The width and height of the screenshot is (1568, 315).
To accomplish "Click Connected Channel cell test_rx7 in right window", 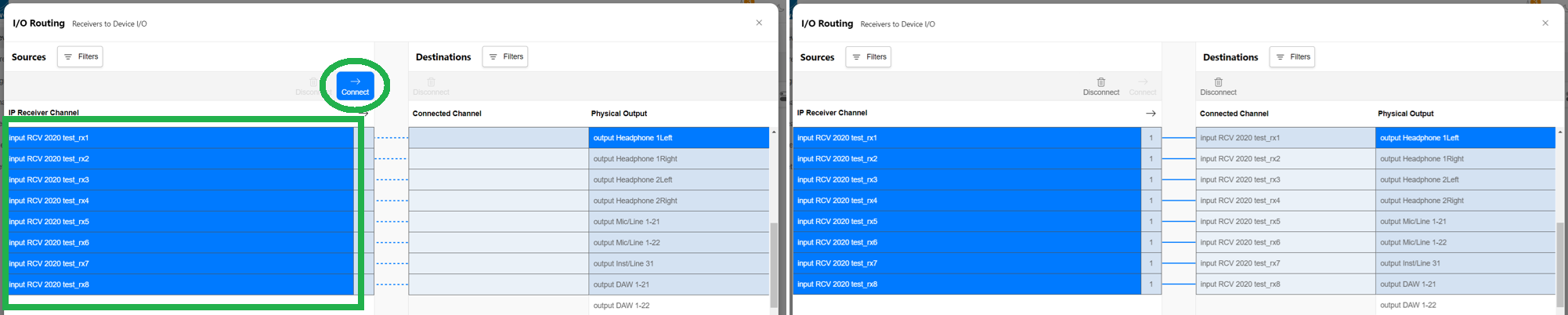I will 1285,263.
